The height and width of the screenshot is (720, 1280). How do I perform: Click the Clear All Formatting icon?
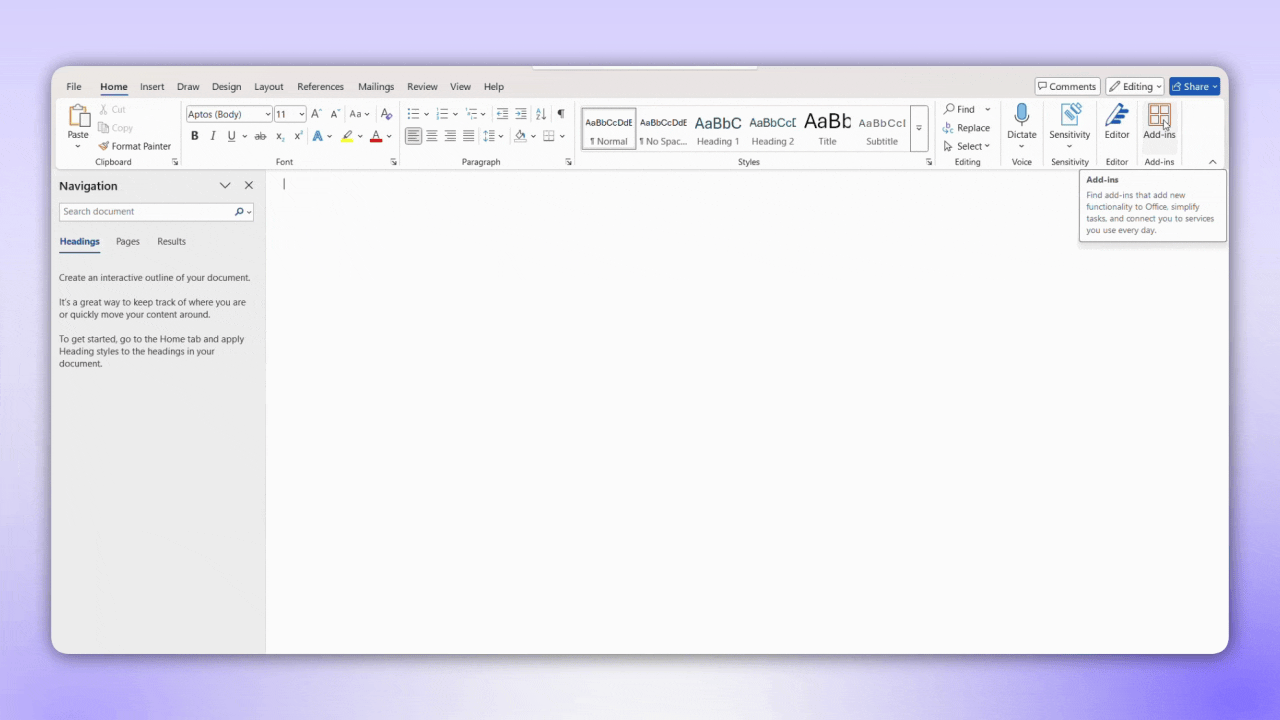[x=387, y=114]
